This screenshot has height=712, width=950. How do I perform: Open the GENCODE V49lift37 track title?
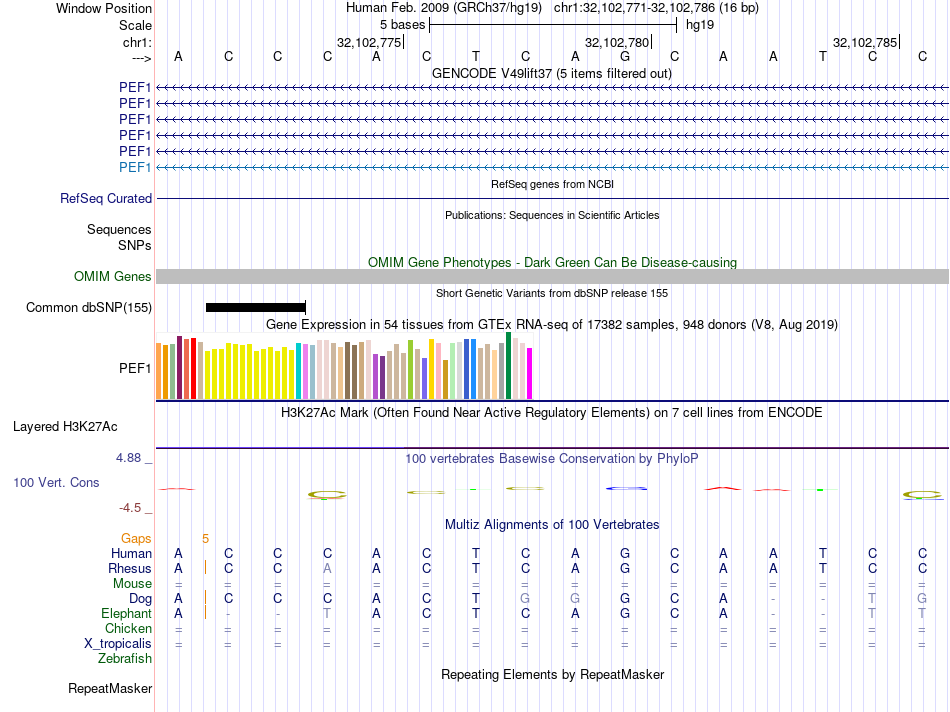(551, 73)
